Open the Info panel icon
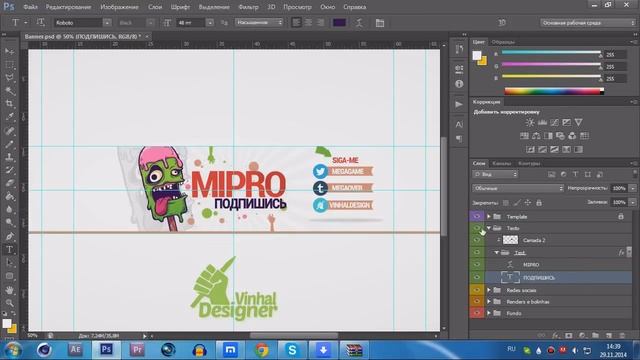The width and height of the screenshot is (640, 360). coord(459,84)
